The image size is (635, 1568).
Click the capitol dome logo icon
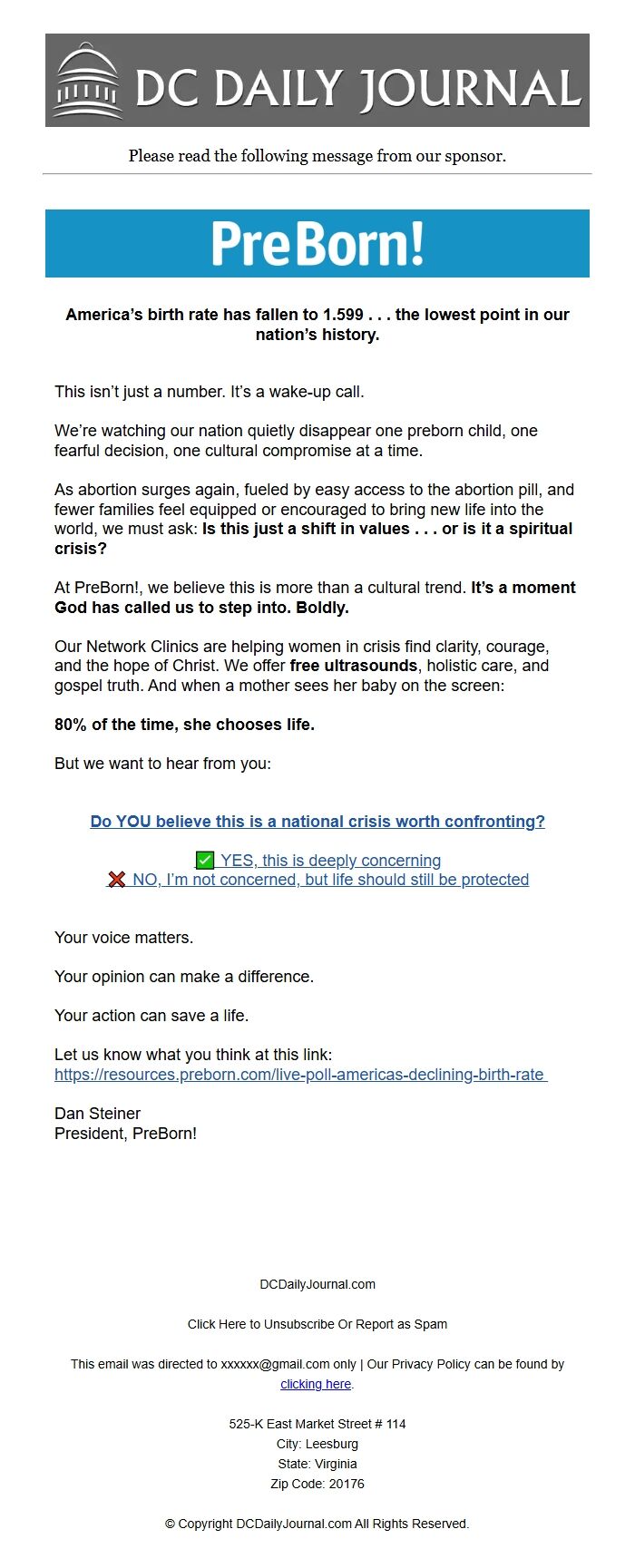point(88,82)
